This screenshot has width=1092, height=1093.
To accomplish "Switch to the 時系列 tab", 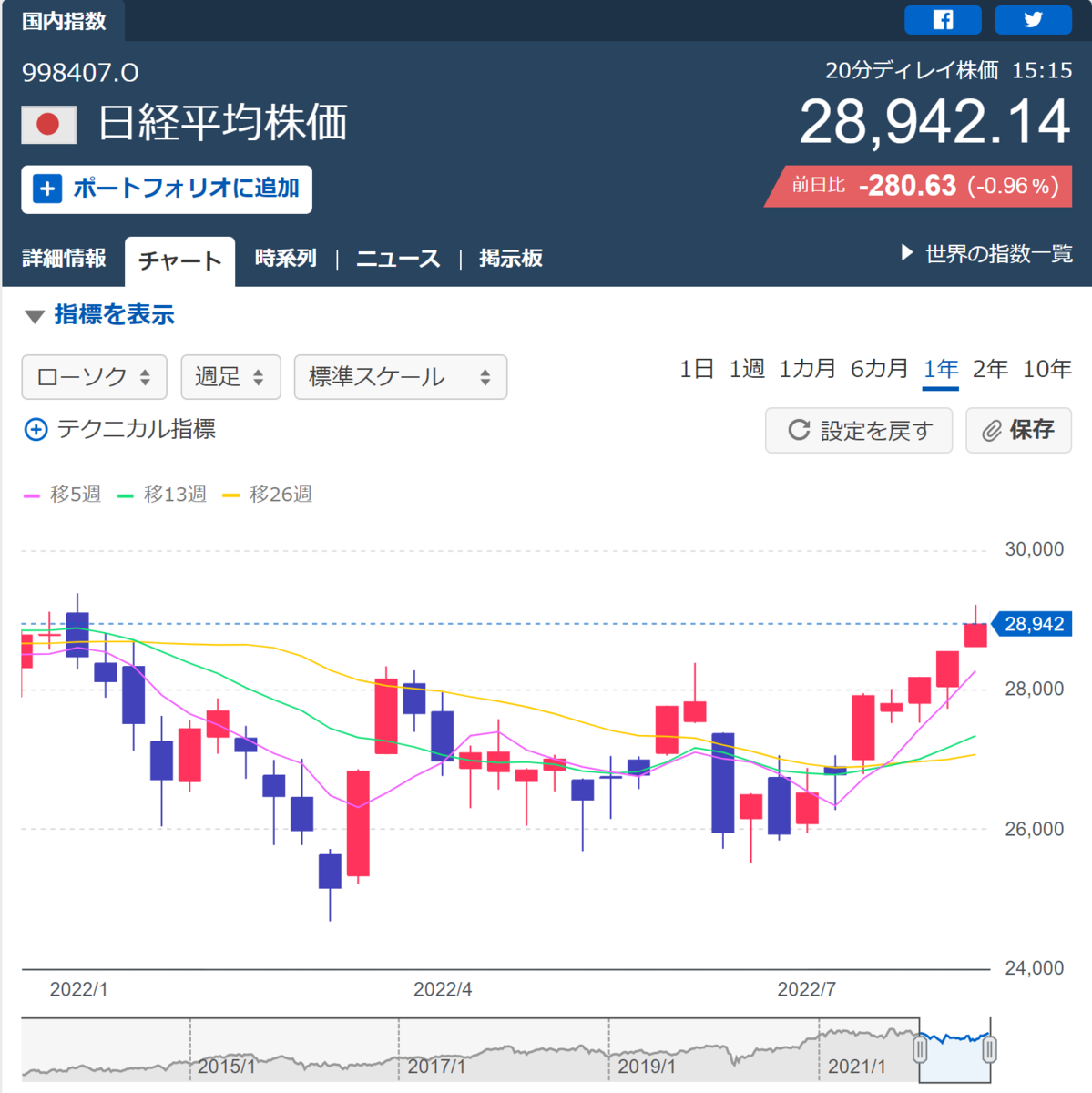I will pyautogui.click(x=285, y=258).
